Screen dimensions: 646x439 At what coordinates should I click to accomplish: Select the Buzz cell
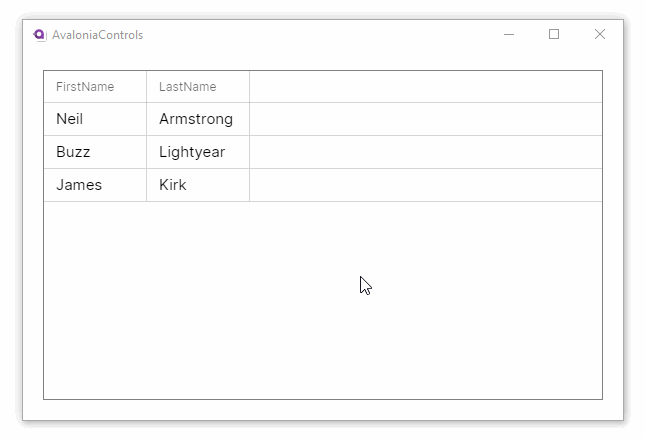73,152
